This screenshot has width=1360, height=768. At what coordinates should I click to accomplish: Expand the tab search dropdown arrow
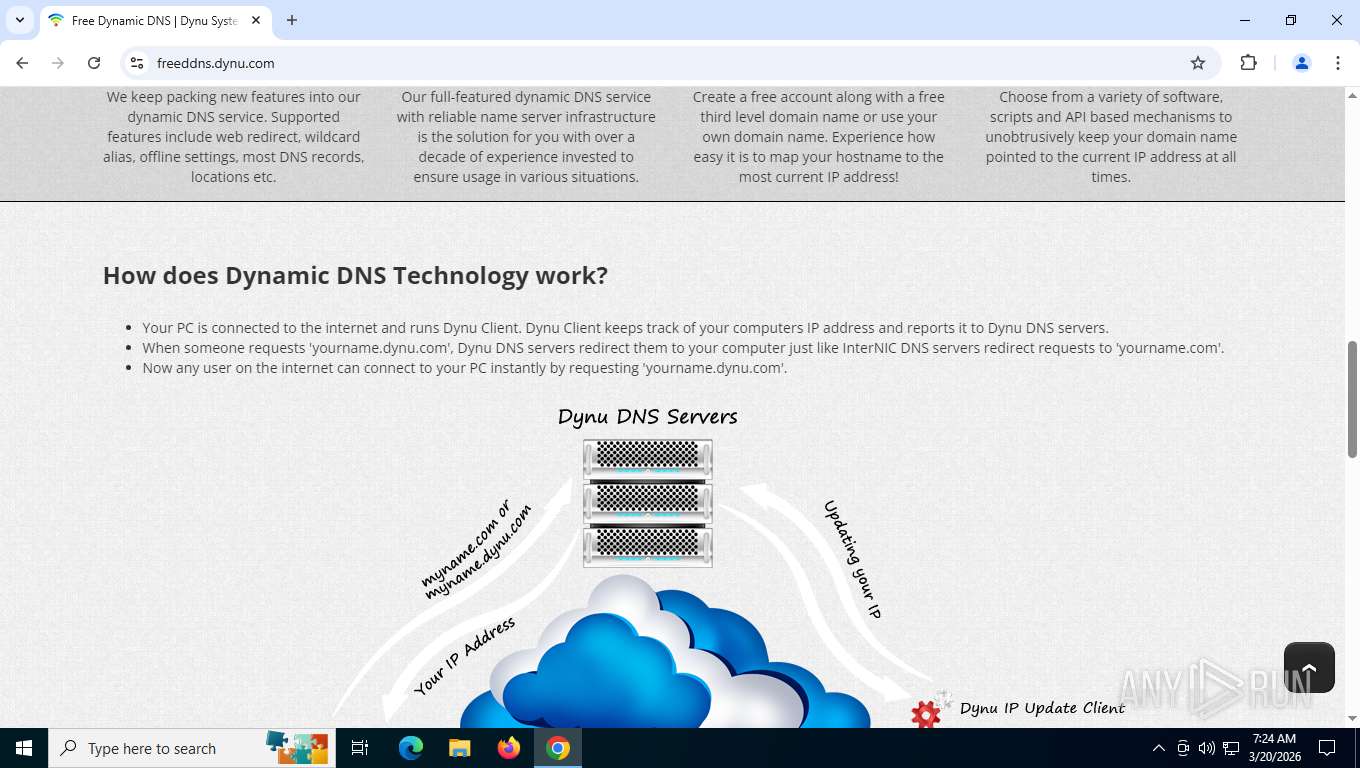point(20,20)
